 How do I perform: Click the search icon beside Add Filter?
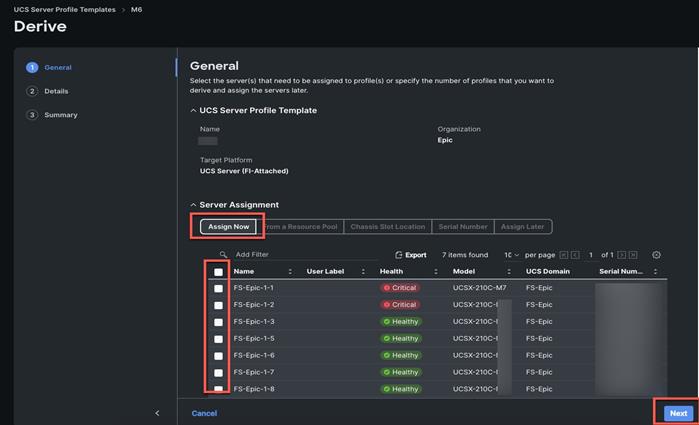pyautogui.click(x=223, y=254)
